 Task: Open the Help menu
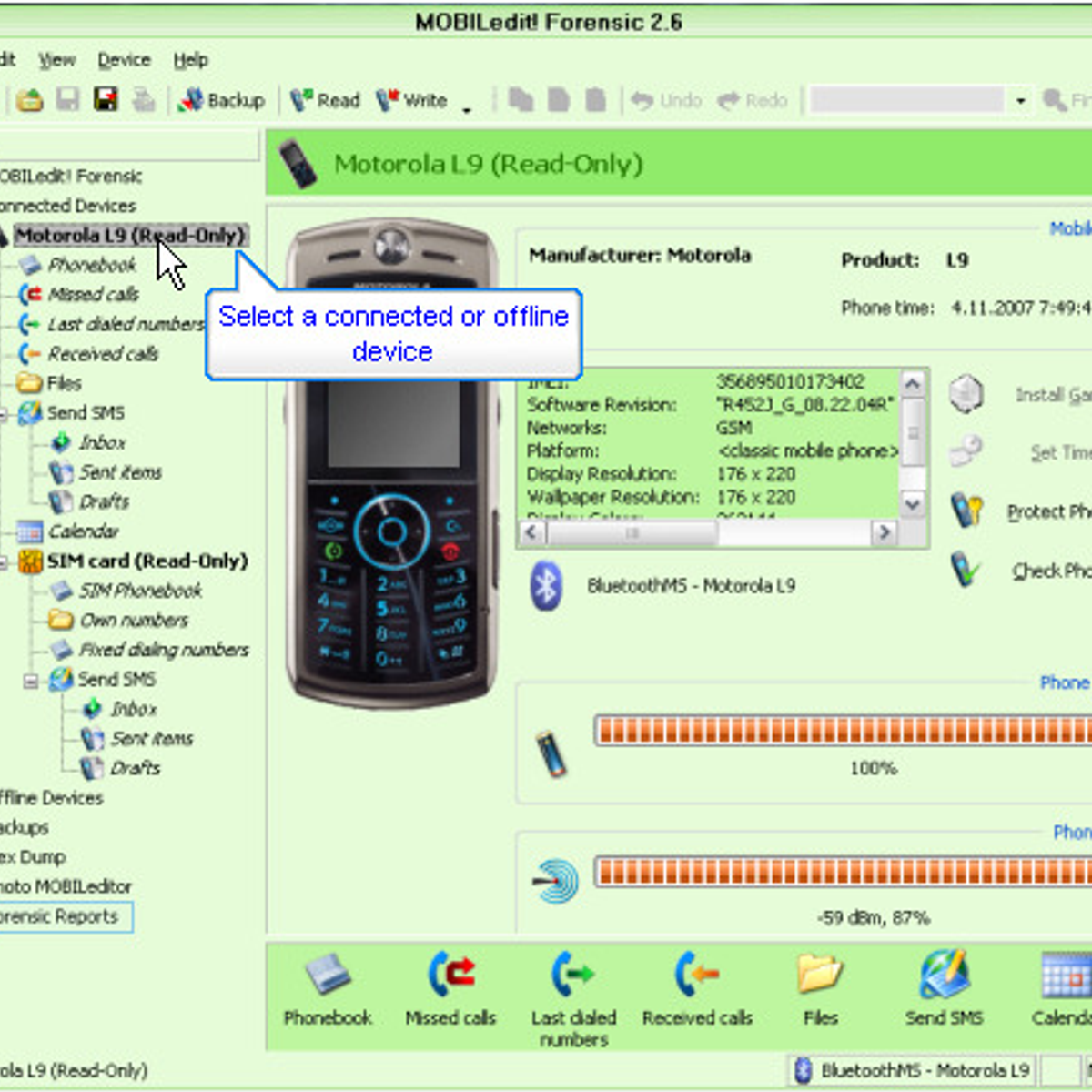(191, 60)
